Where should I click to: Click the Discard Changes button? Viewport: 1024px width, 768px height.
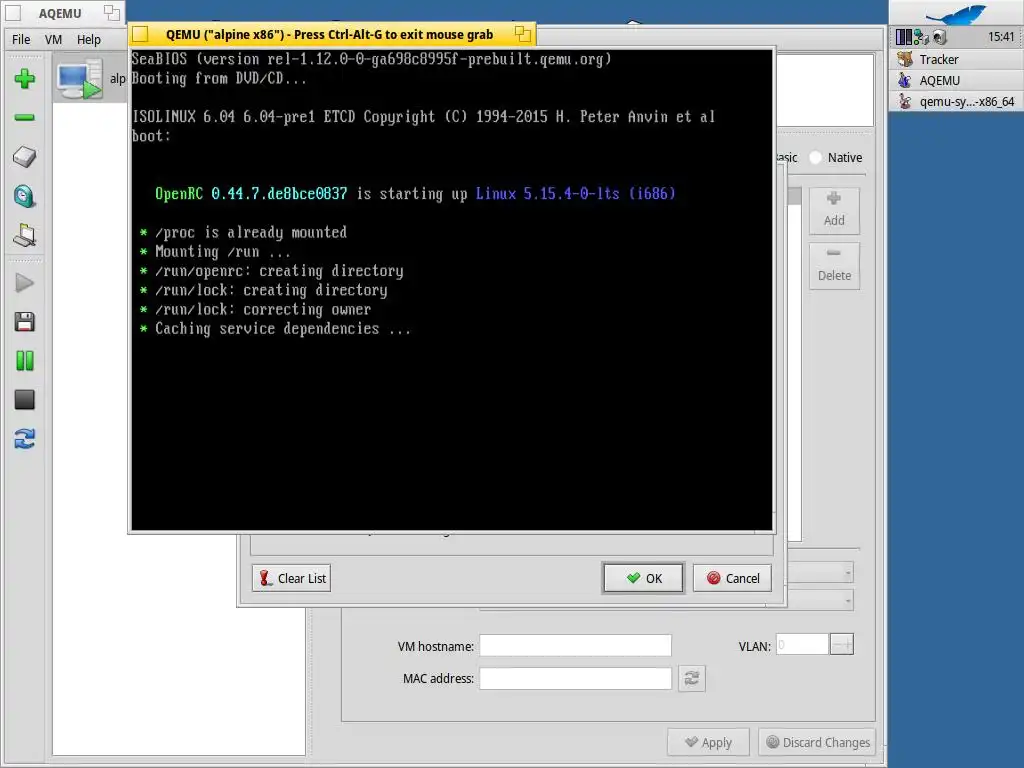coord(817,743)
